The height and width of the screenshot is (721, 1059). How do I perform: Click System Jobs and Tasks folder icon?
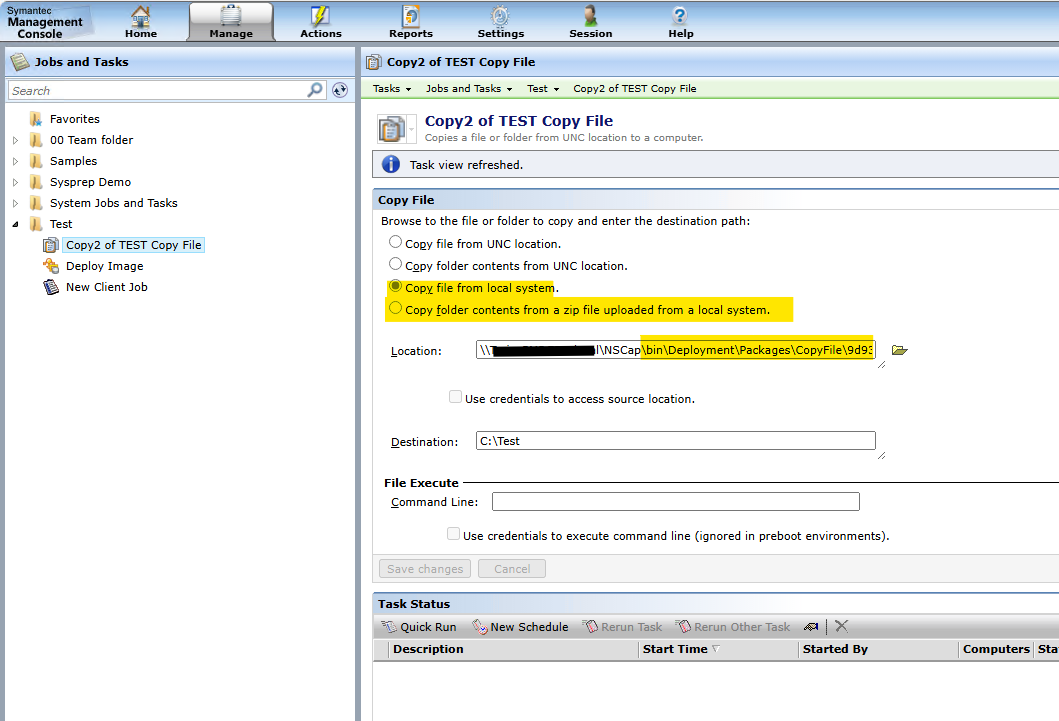coord(36,203)
